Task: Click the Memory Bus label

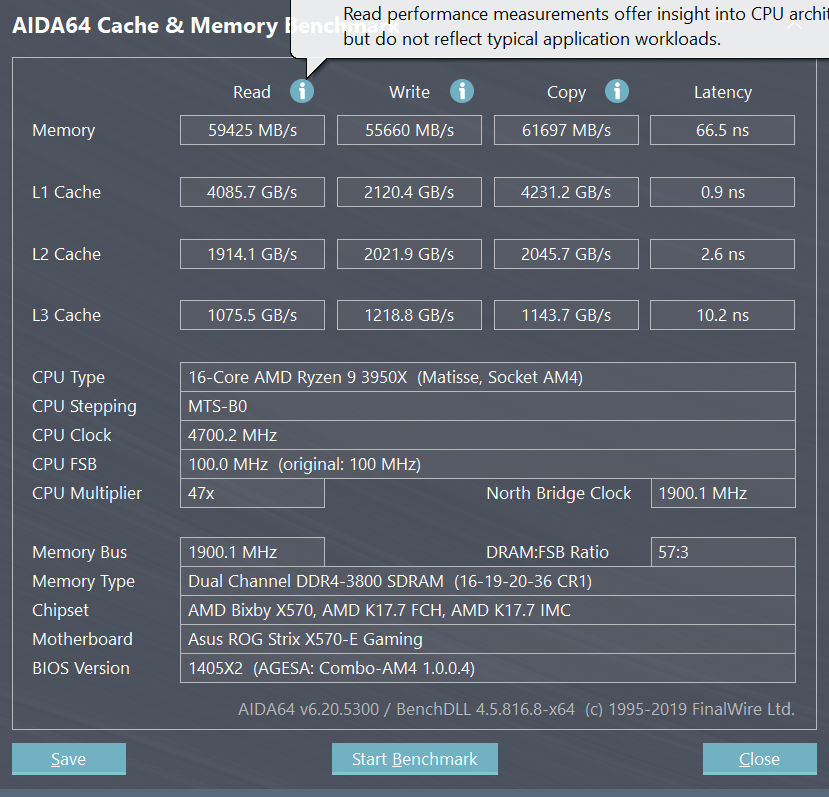Action: (79, 553)
